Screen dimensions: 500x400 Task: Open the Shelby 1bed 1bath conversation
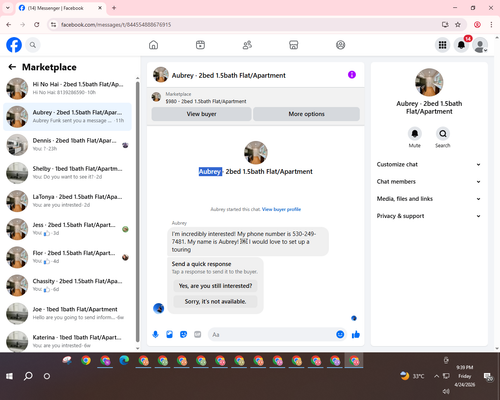(x=67, y=173)
